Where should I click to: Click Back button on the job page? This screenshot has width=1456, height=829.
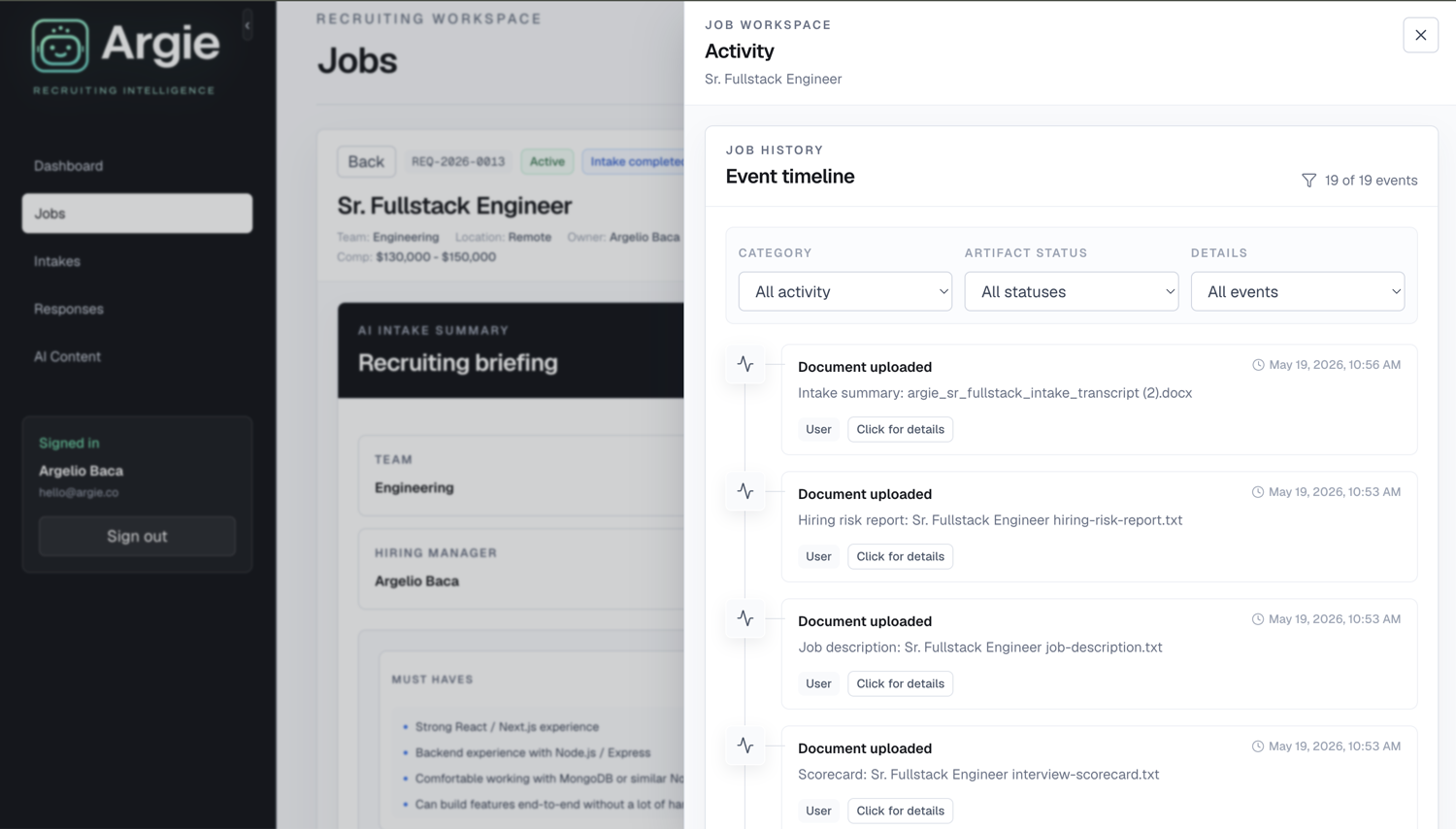[366, 161]
